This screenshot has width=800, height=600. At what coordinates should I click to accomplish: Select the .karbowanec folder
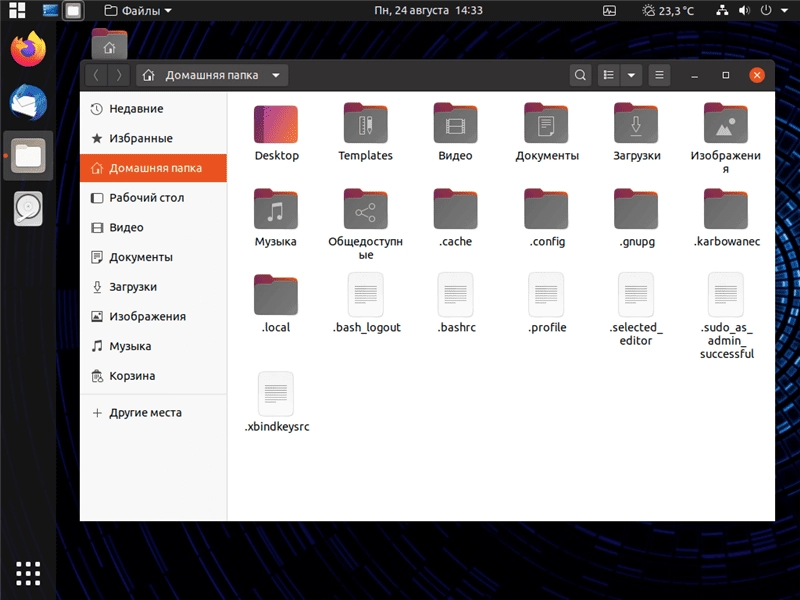[x=726, y=209]
